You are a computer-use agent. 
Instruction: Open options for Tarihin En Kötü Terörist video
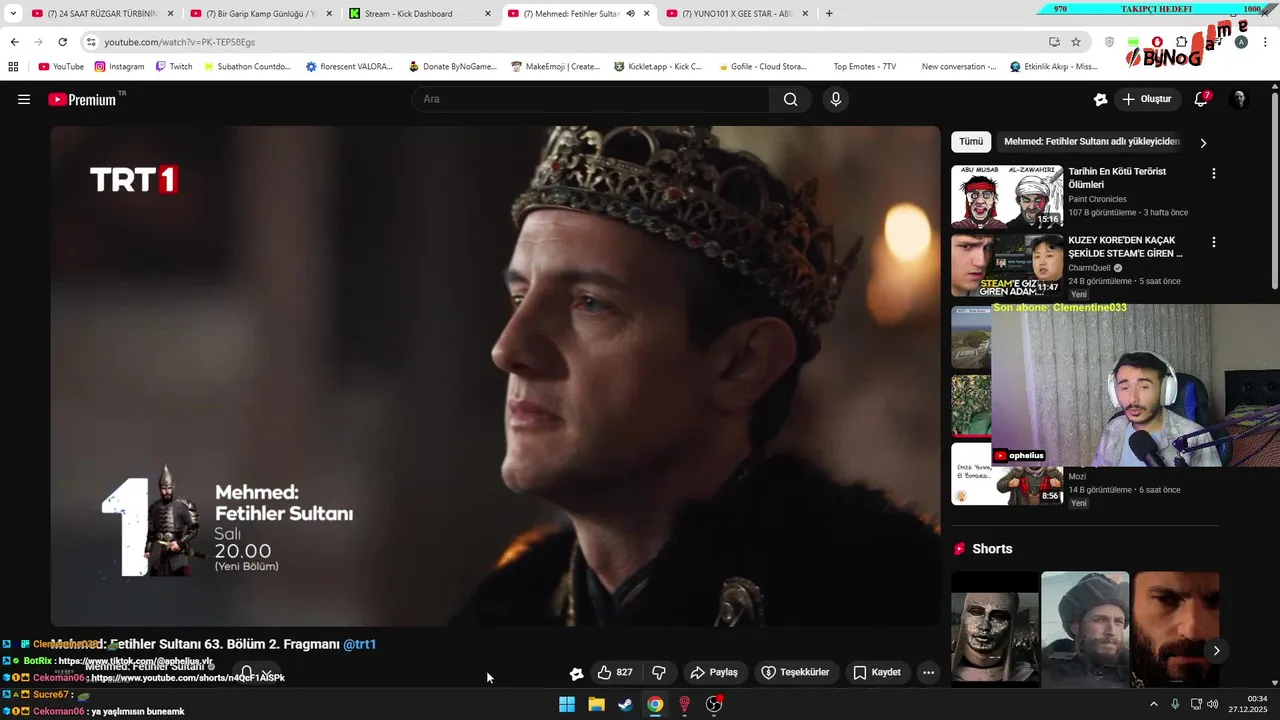click(1214, 173)
